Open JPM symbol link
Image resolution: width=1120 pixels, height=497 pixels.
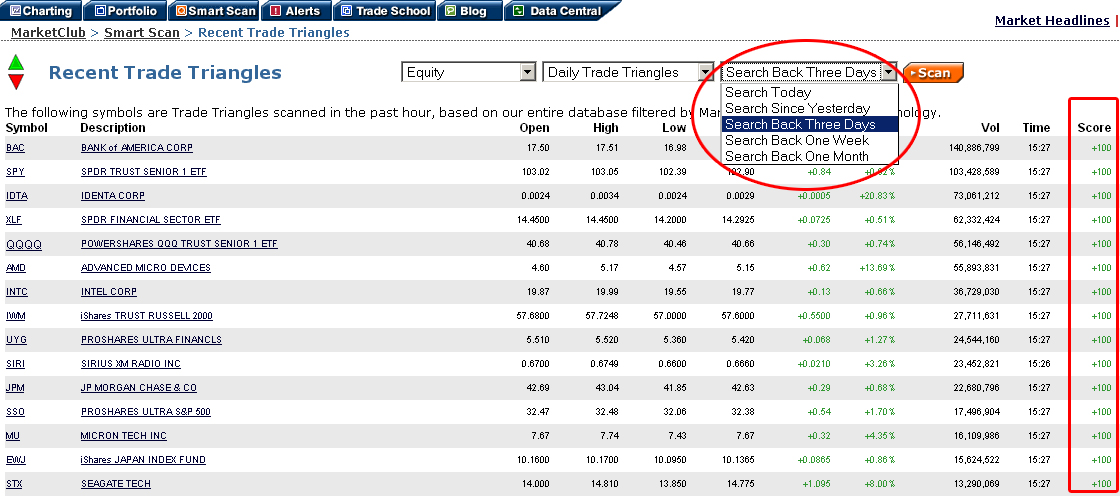(15, 388)
